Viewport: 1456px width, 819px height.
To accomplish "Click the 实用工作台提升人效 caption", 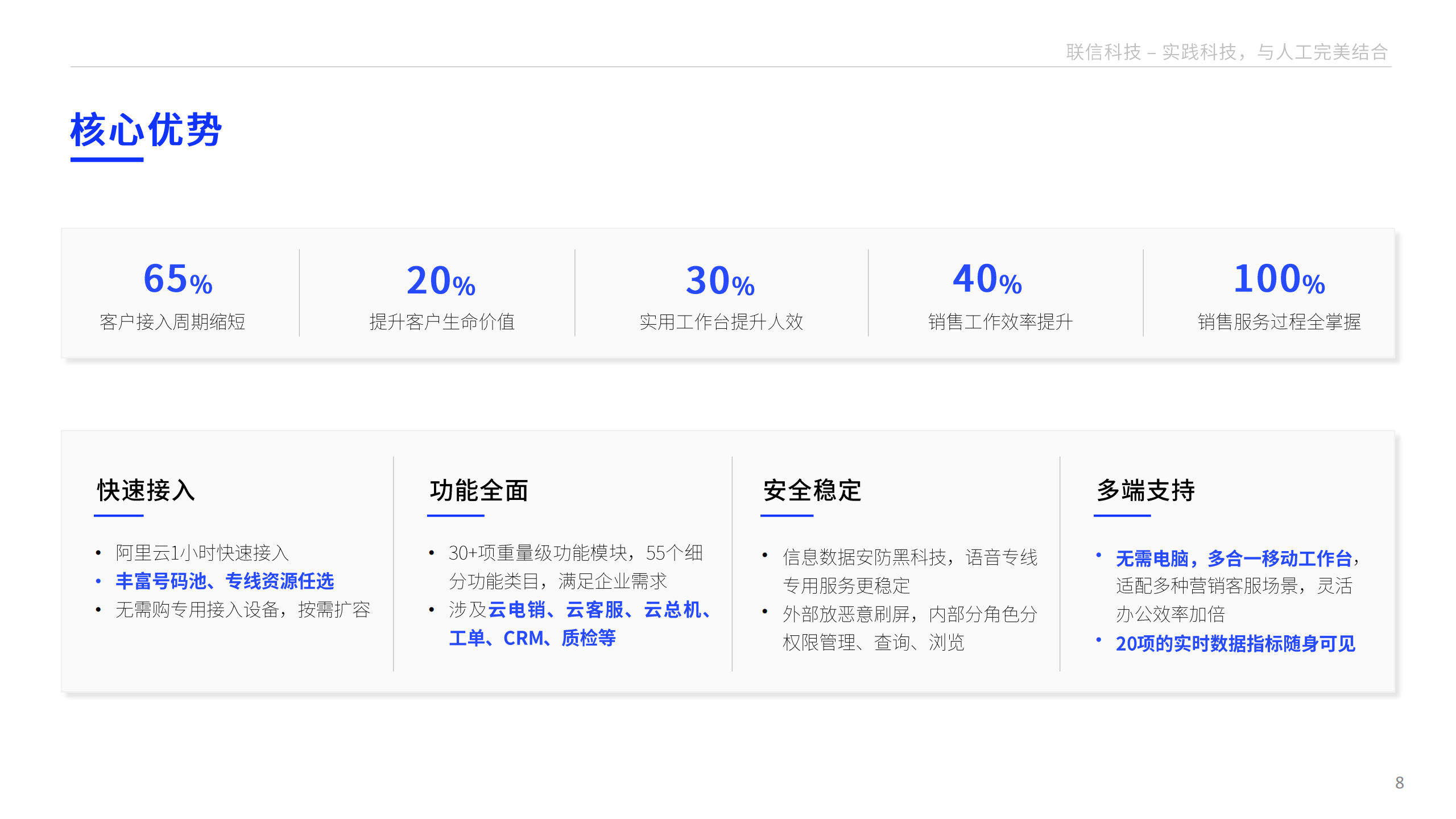I will tap(721, 322).
